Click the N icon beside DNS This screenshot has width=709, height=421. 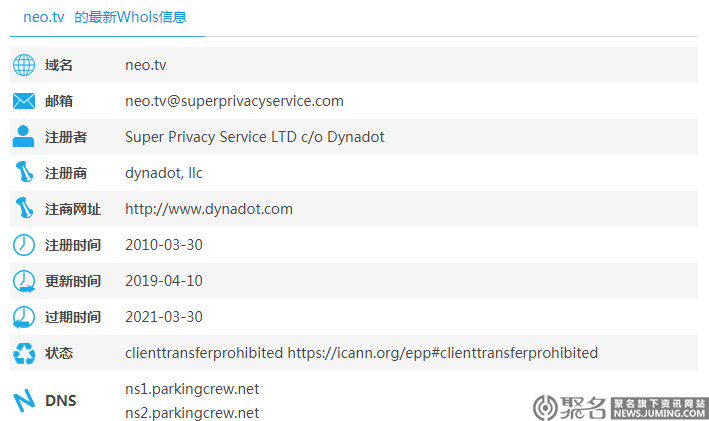coord(24,401)
